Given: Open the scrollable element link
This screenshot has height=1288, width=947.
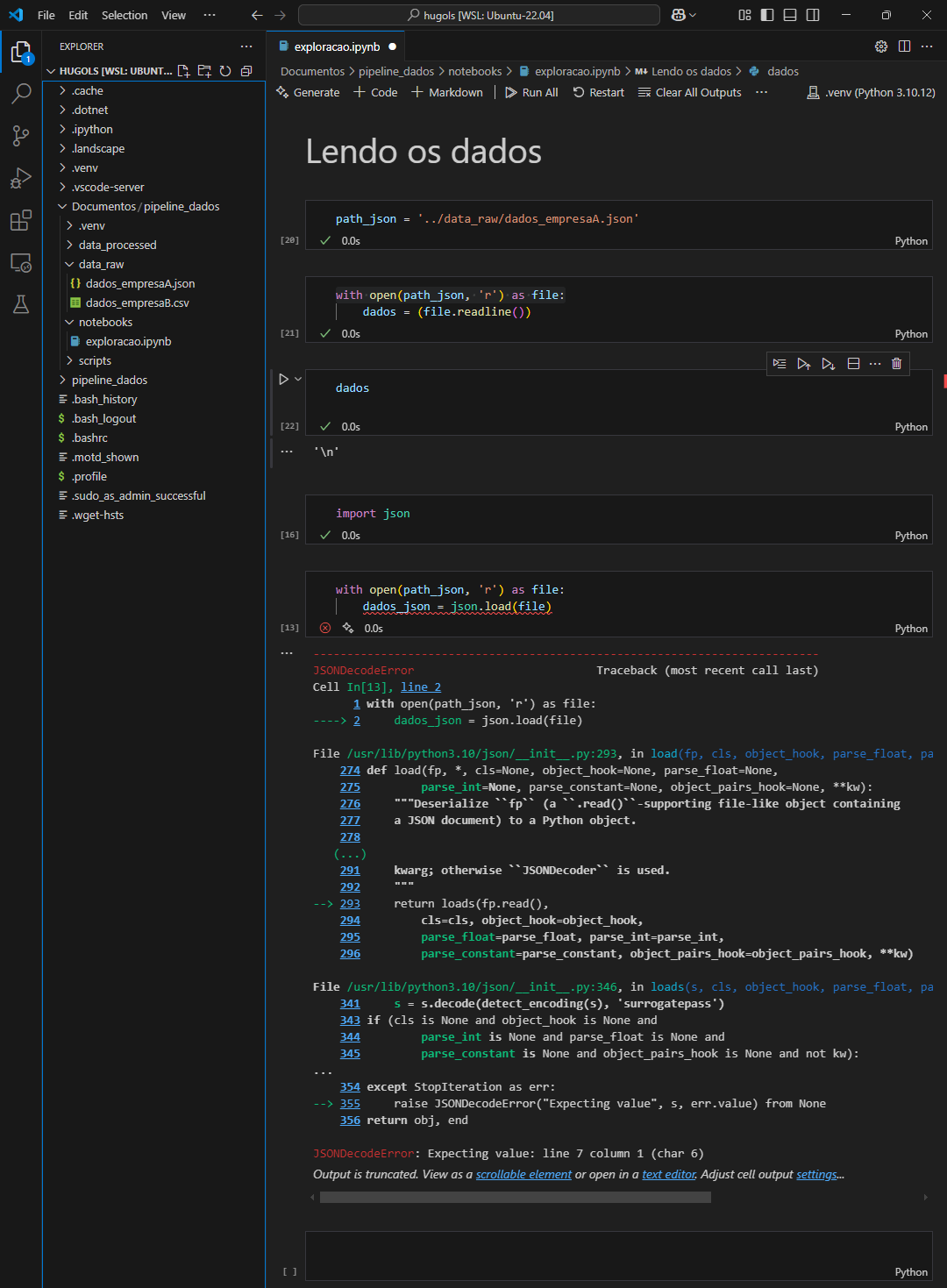Looking at the screenshot, I should 523,1174.
